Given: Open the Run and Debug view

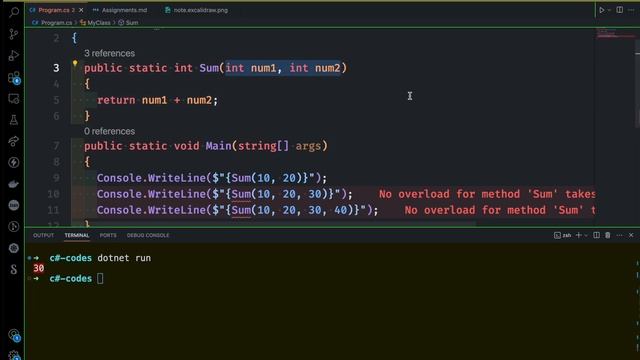Looking at the screenshot, I should (x=14, y=55).
